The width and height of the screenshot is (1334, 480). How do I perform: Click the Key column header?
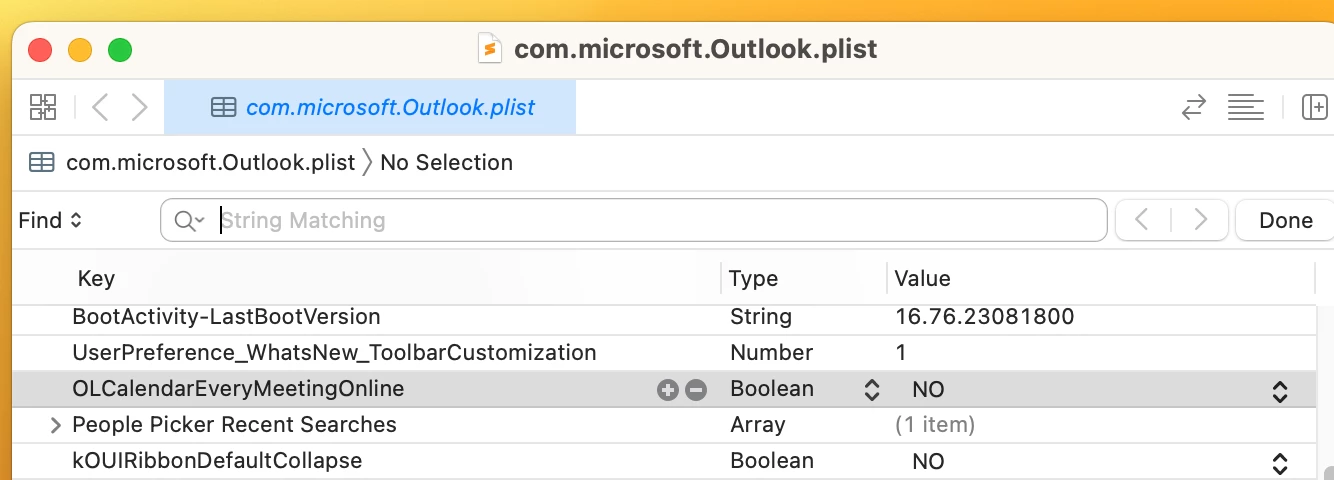click(96, 279)
